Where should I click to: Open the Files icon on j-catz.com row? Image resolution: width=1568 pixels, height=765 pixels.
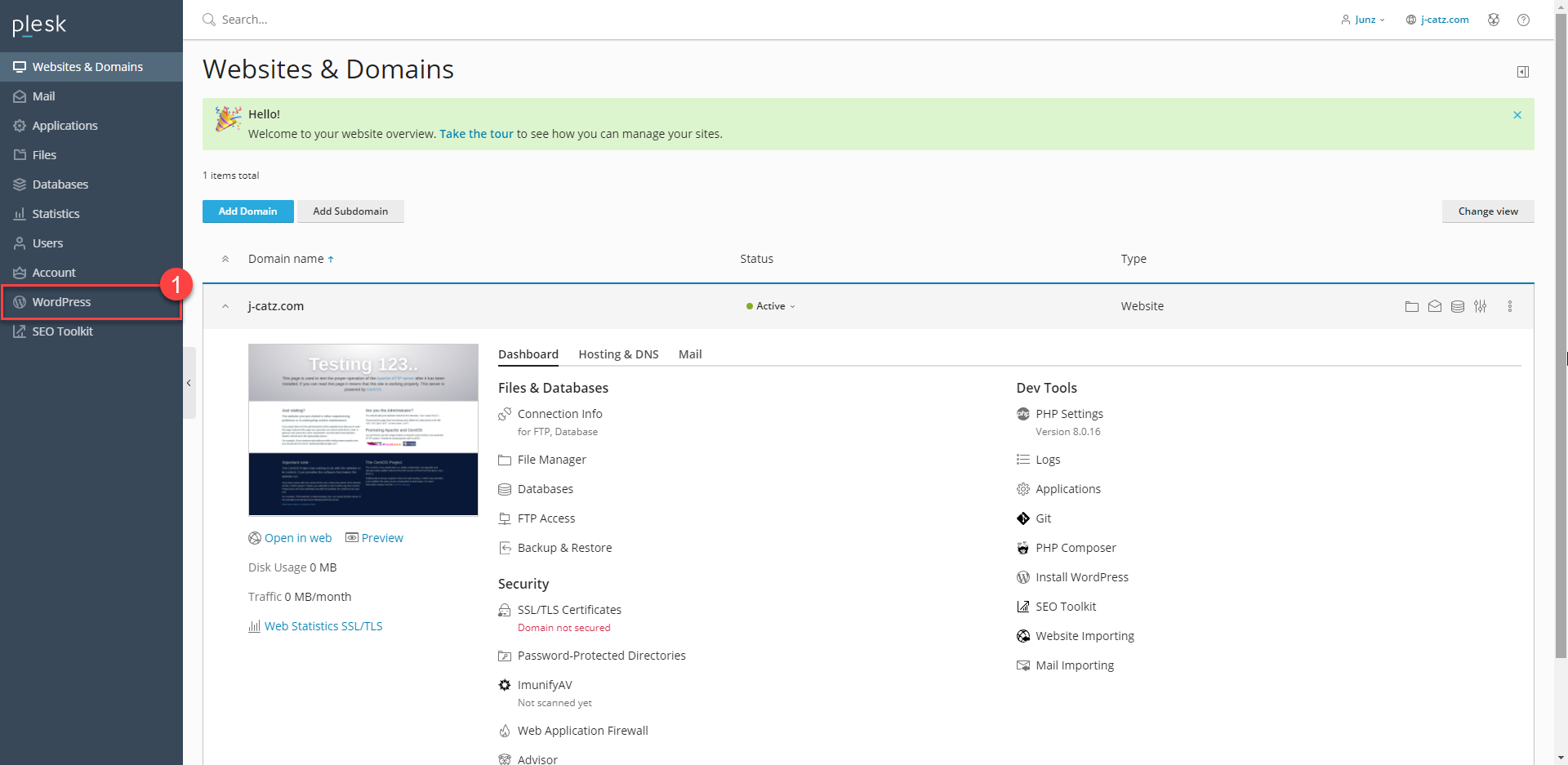tap(1411, 306)
